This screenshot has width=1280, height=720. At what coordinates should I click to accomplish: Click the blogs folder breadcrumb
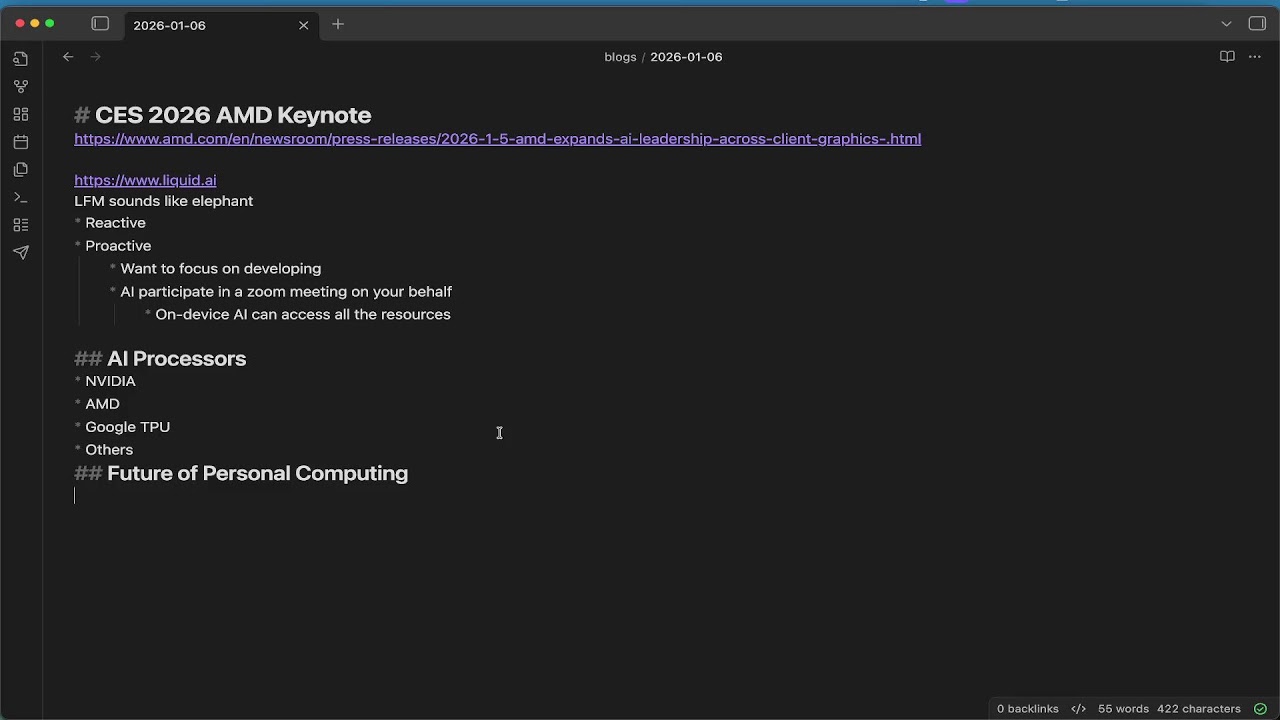click(x=620, y=57)
